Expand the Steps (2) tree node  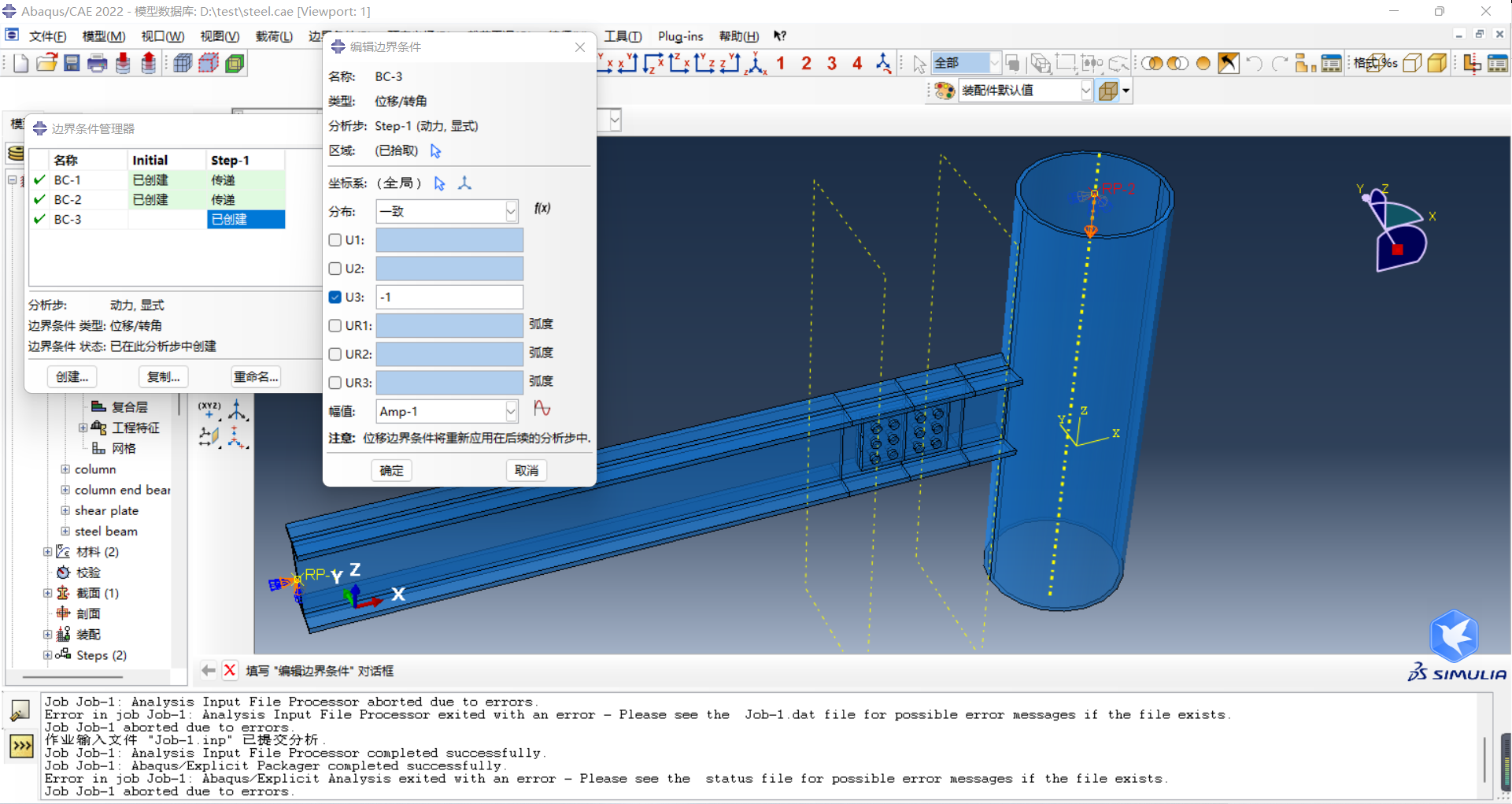click(x=48, y=655)
